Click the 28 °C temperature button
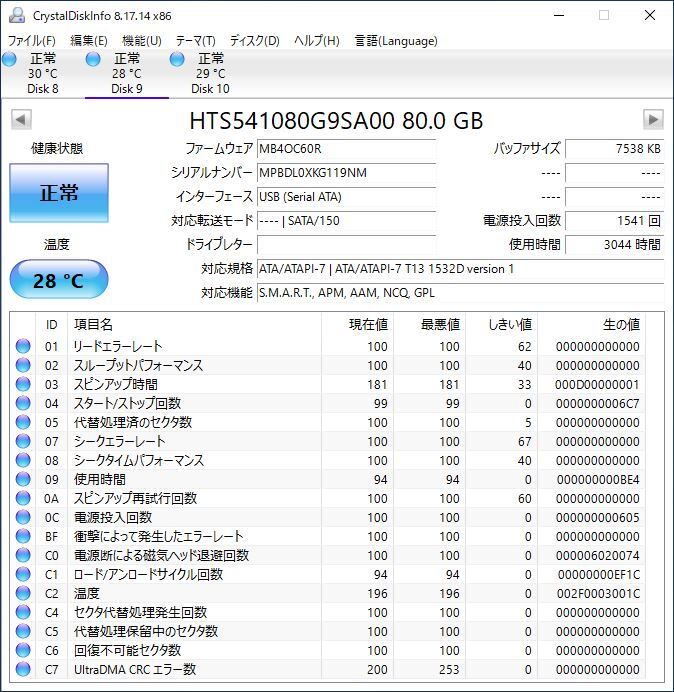674x692 pixels. [59, 280]
